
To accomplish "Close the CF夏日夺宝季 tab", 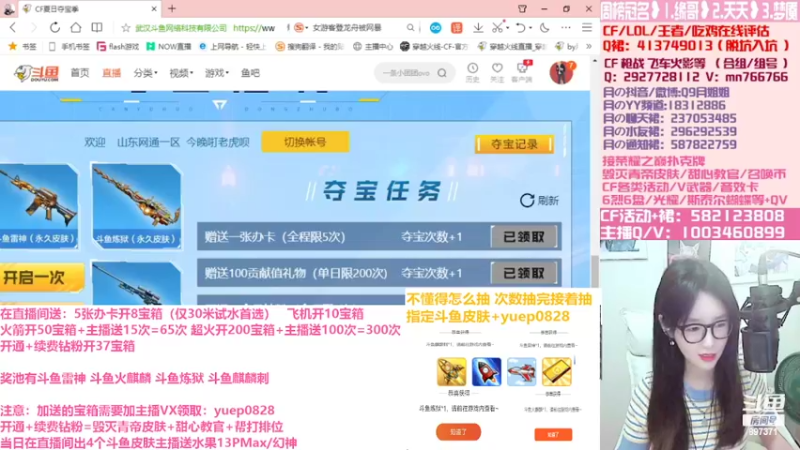I will (154, 9).
